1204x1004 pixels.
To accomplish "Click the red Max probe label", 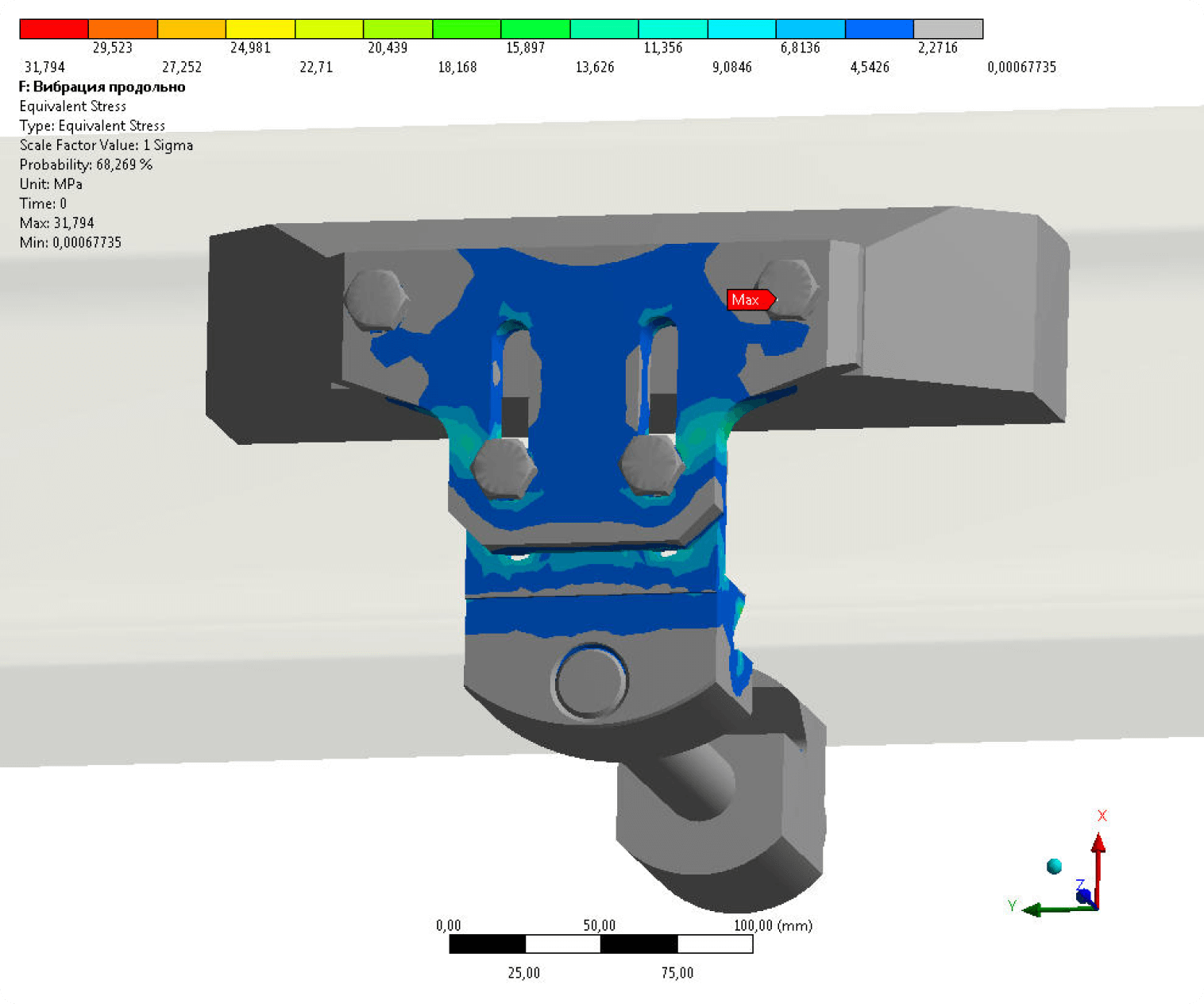I will (x=751, y=299).
